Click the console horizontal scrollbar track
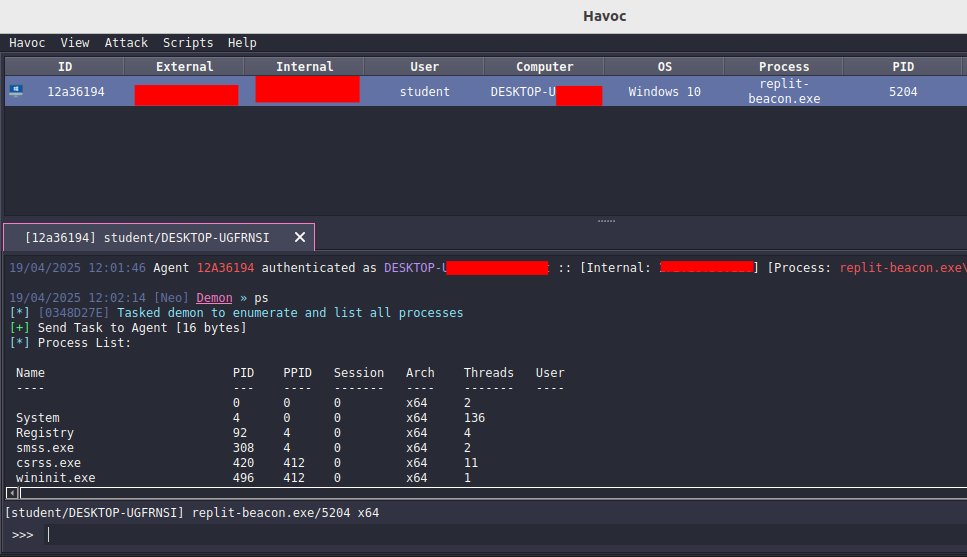 493,493
